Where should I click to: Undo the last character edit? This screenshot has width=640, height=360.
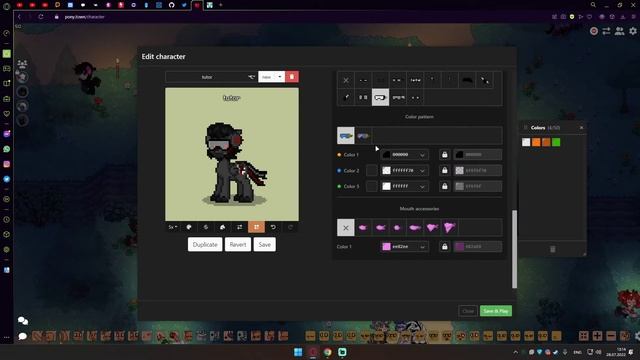click(273, 227)
